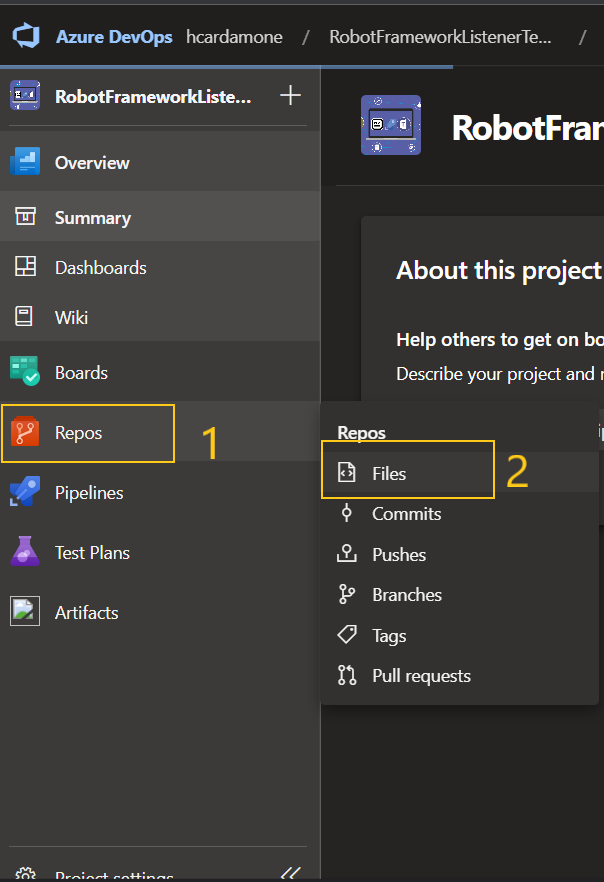The image size is (604, 882).
Task: Click the project avatar thumbnail in header
Action: click(x=391, y=125)
